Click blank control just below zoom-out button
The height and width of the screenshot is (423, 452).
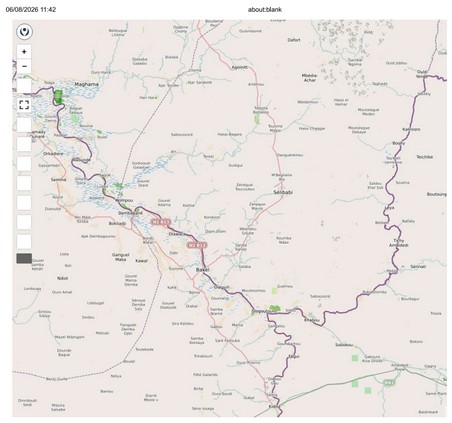(24, 86)
